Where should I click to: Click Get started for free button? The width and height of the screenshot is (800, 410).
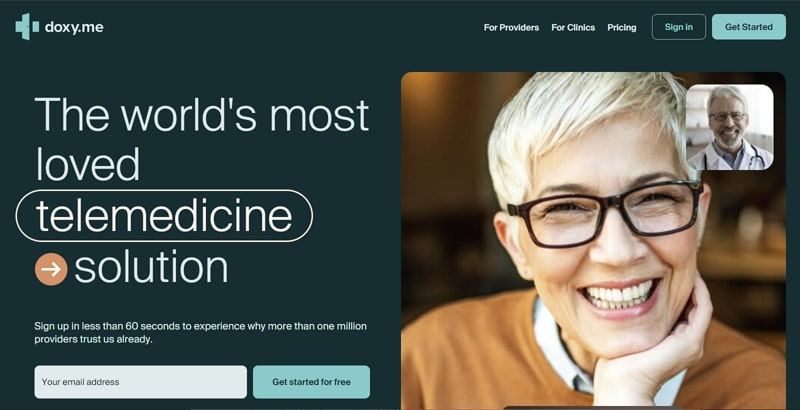(311, 382)
